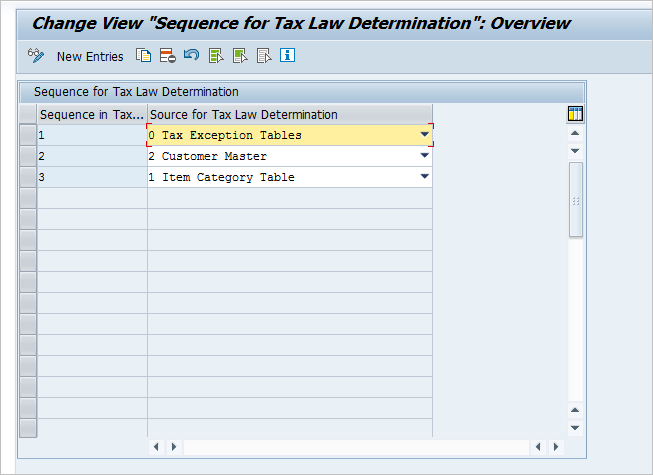This screenshot has height=475, width=653.
Task: Click bottom down arrow of vertical scrollbar
Action: [575, 428]
